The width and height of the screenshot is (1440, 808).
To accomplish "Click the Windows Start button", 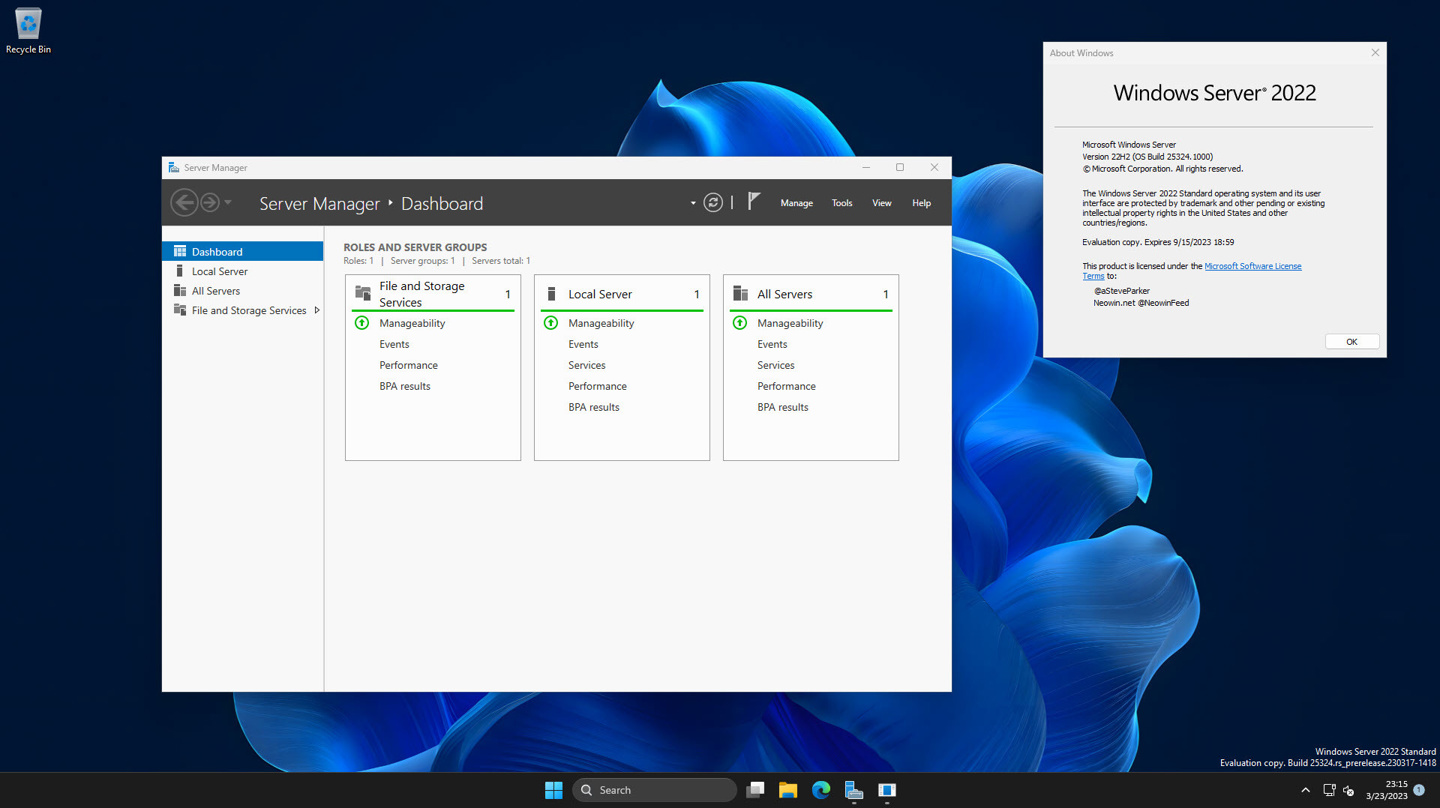I will click(553, 790).
